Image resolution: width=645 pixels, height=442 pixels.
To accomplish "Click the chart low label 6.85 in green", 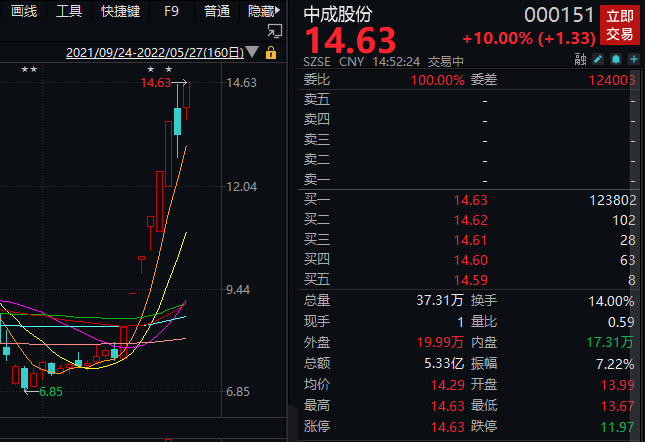I will click(51, 392).
